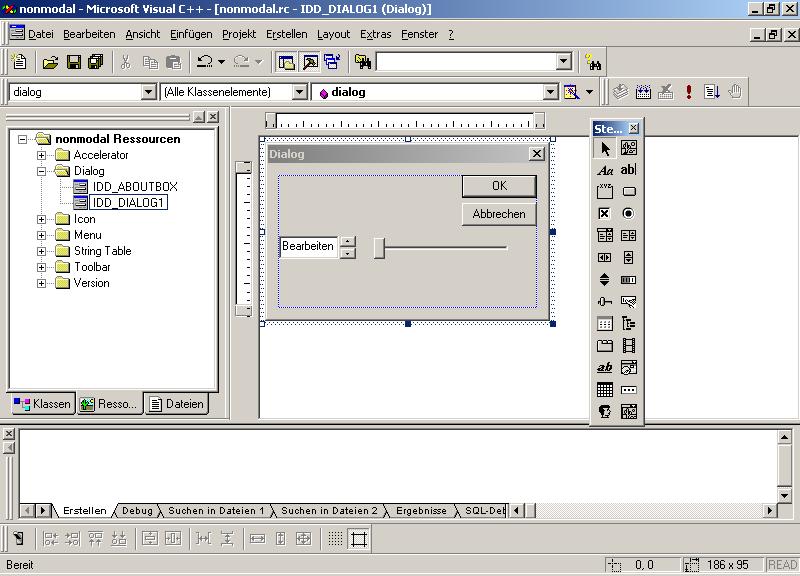Select the IP Address control tool
Viewport: 800px width, 576px height.
click(x=629, y=390)
